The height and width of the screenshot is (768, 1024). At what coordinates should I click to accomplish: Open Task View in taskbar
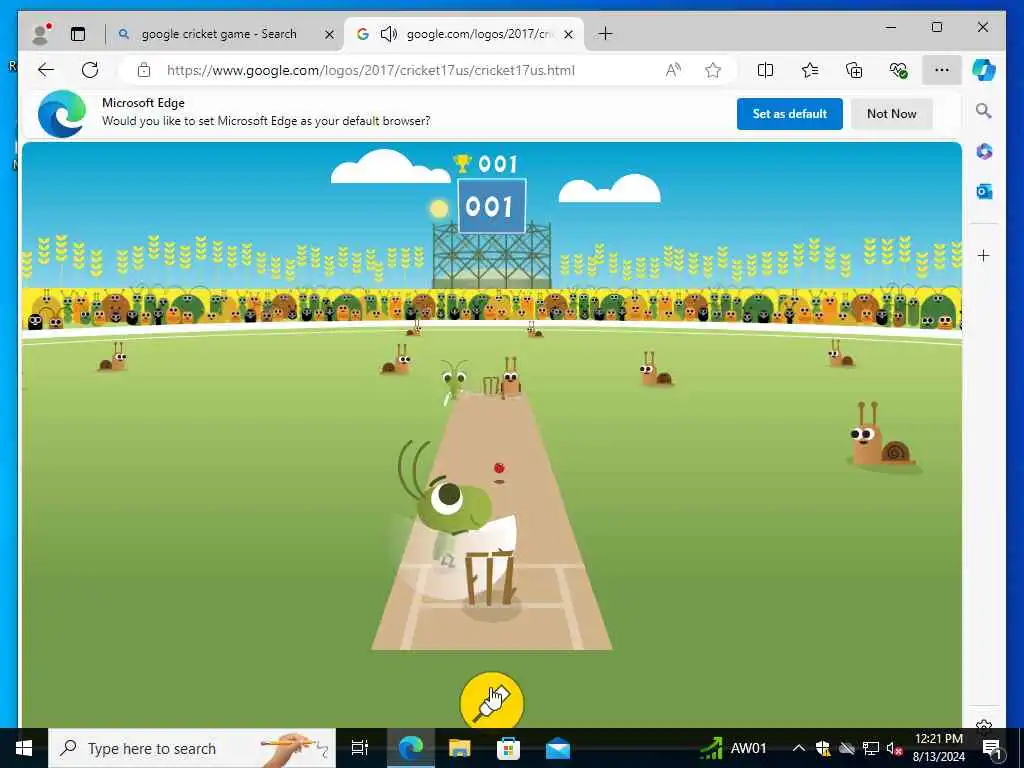click(x=359, y=748)
